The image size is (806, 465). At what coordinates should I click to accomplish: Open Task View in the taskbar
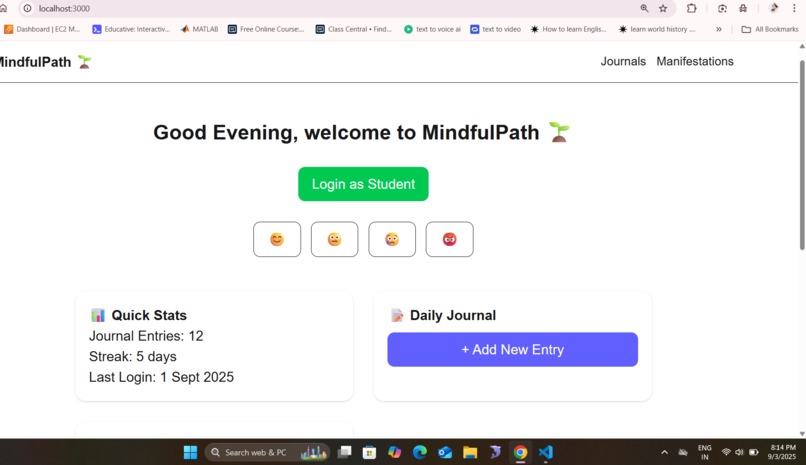(x=344, y=452)
